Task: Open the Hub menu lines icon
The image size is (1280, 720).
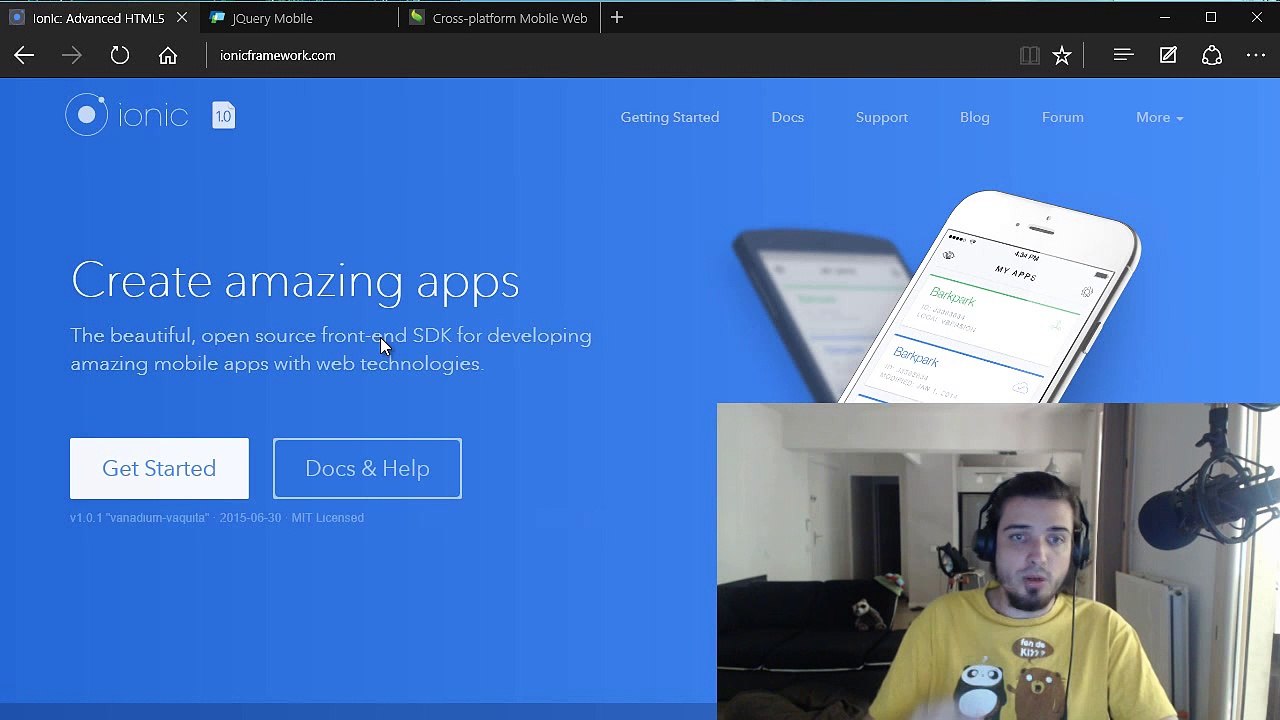Action: pos(1123,56)
